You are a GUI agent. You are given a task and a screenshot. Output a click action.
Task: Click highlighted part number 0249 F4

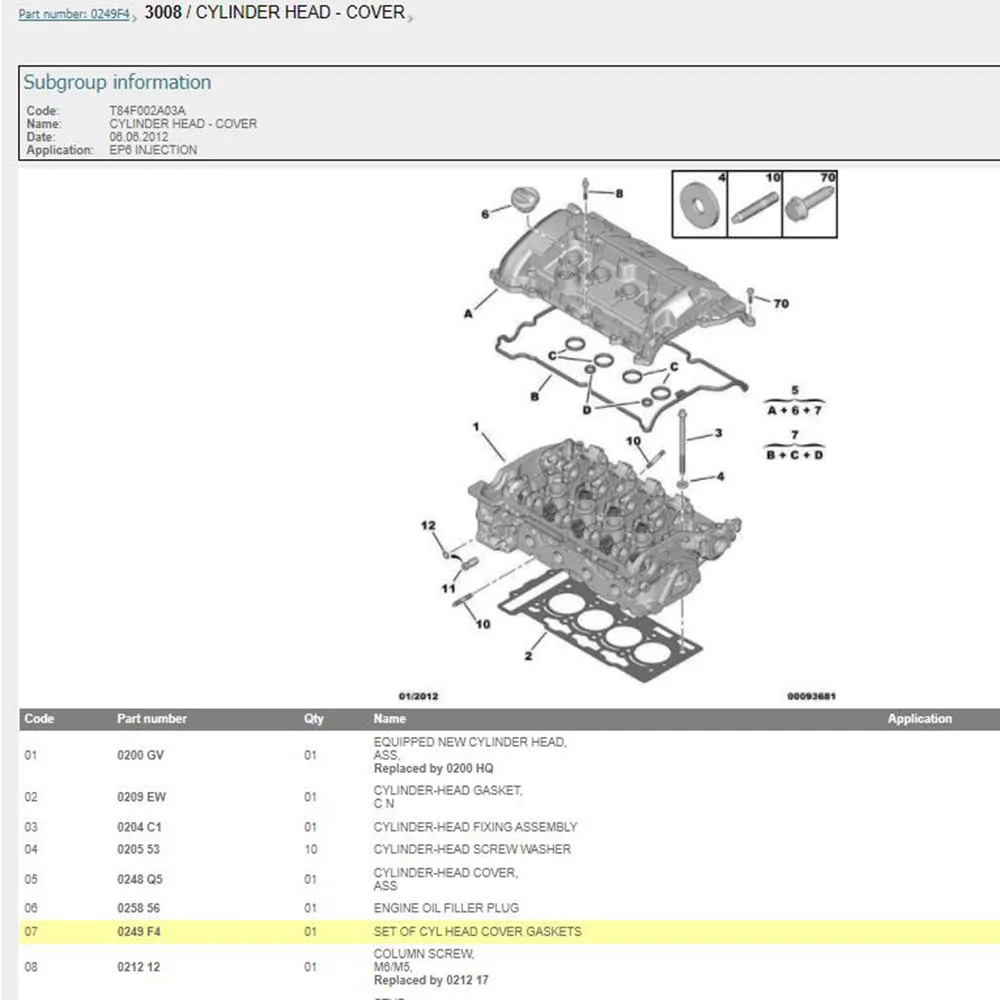tap(139, 931)
